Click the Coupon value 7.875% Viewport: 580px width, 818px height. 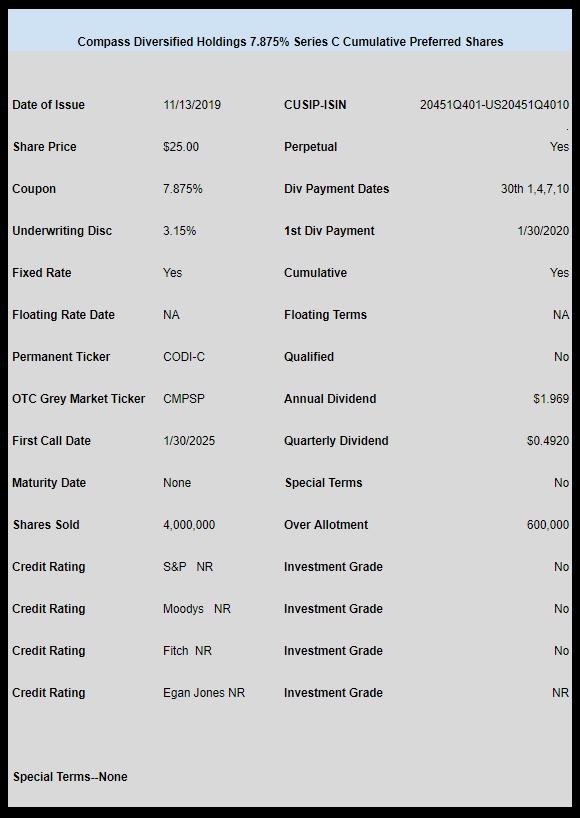183,189
